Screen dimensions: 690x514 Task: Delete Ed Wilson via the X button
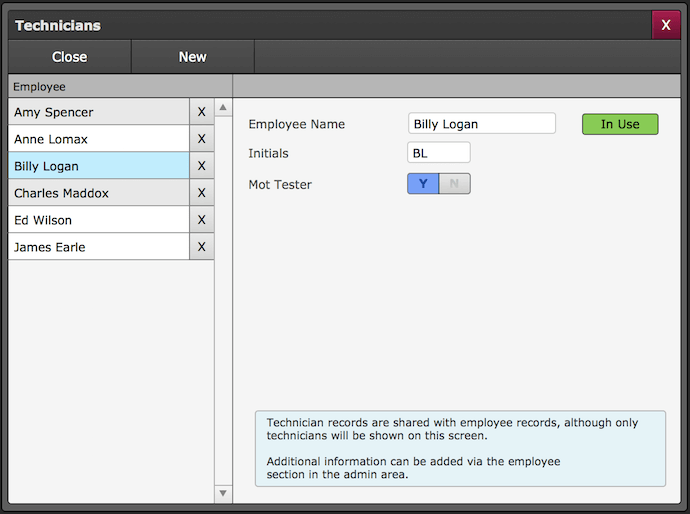coord(201,220)
